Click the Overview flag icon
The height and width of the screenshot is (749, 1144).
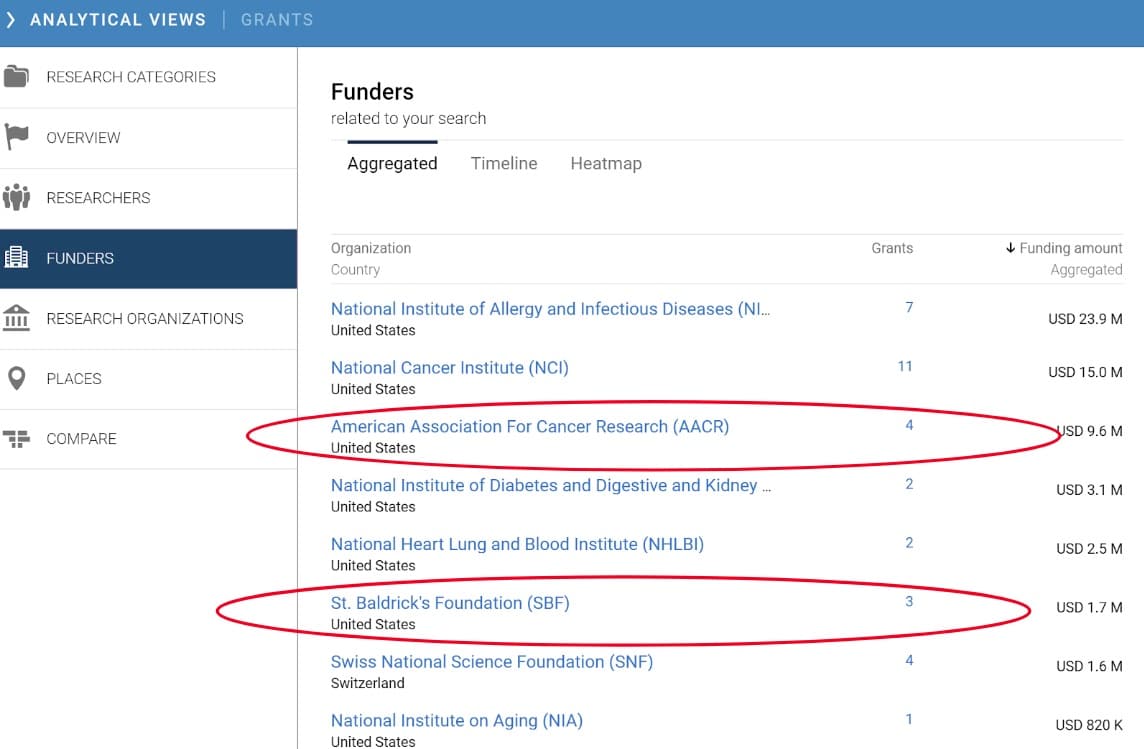[16, 137]
